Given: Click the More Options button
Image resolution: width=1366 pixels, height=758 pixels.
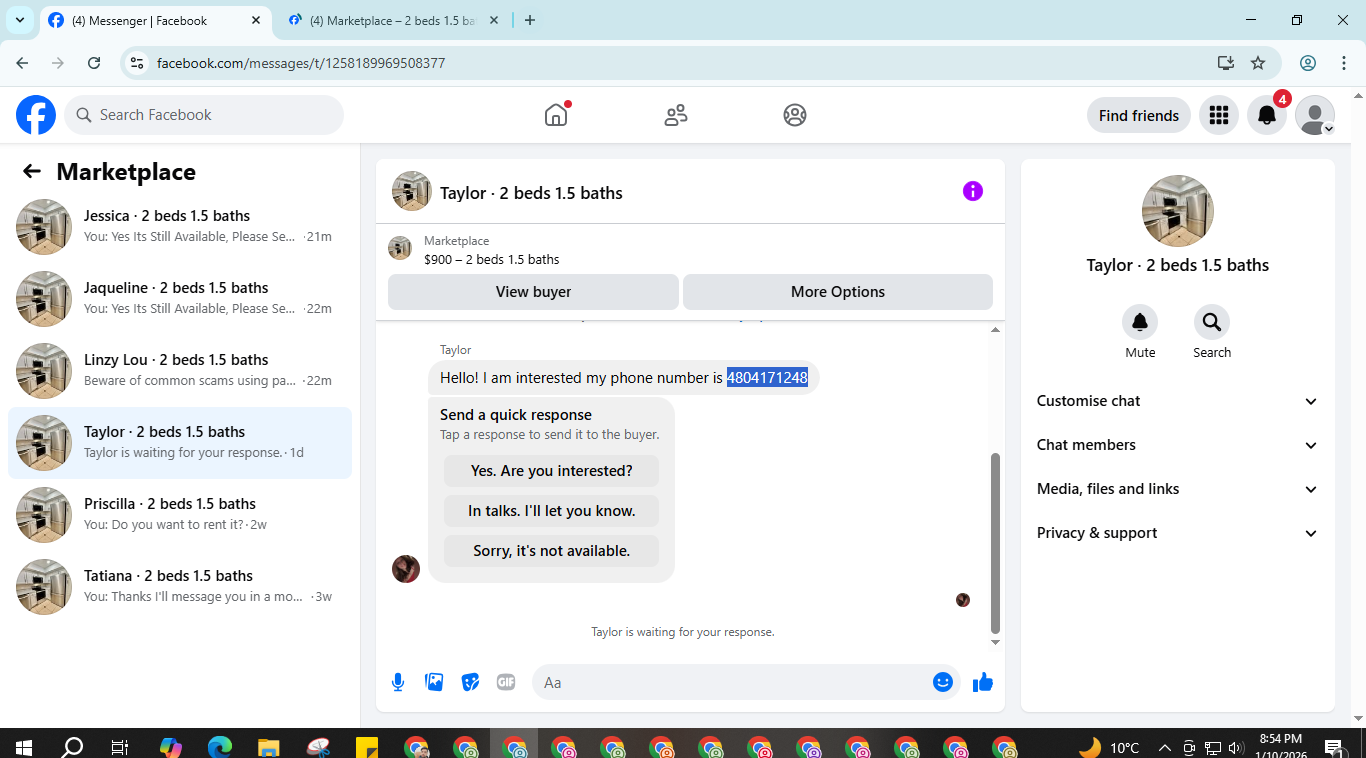Looking at the screenshot, I should click(x=838, y=292).
